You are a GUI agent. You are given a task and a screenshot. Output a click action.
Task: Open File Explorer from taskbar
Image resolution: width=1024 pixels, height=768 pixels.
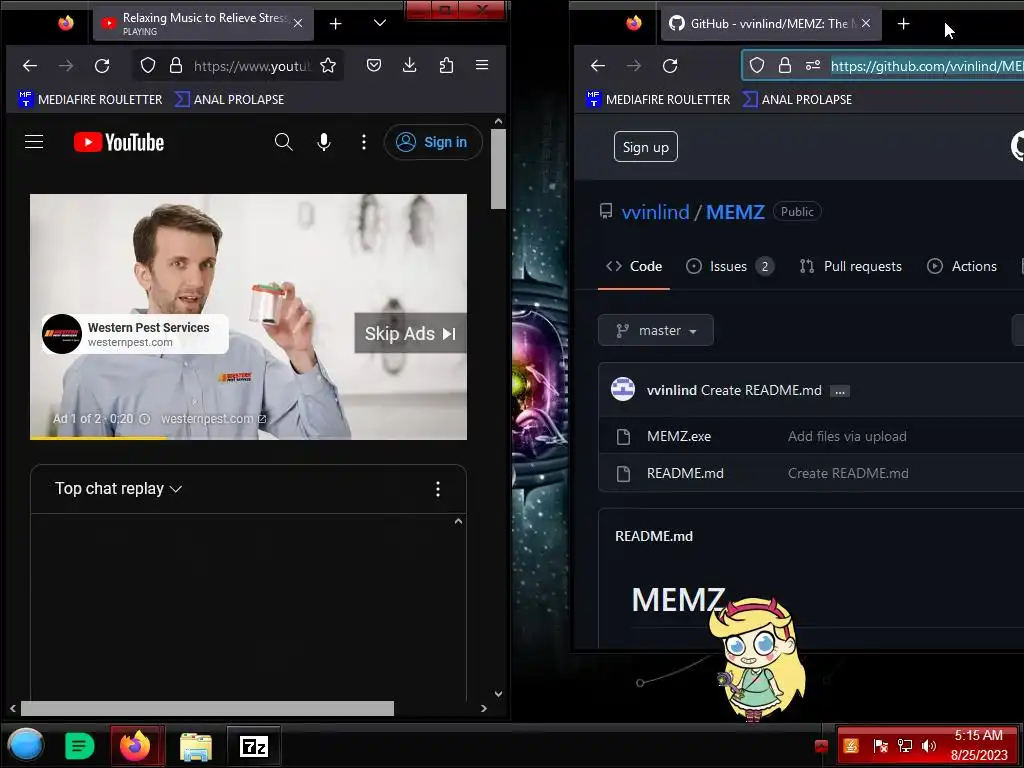(195, 746)
